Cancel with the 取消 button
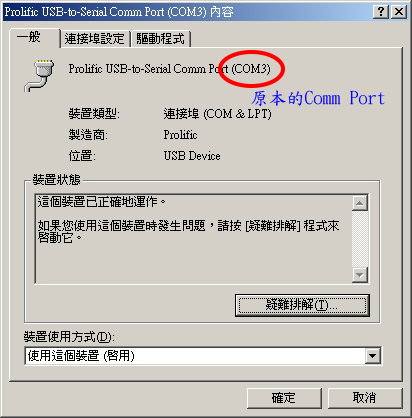 tap(365, 398)
